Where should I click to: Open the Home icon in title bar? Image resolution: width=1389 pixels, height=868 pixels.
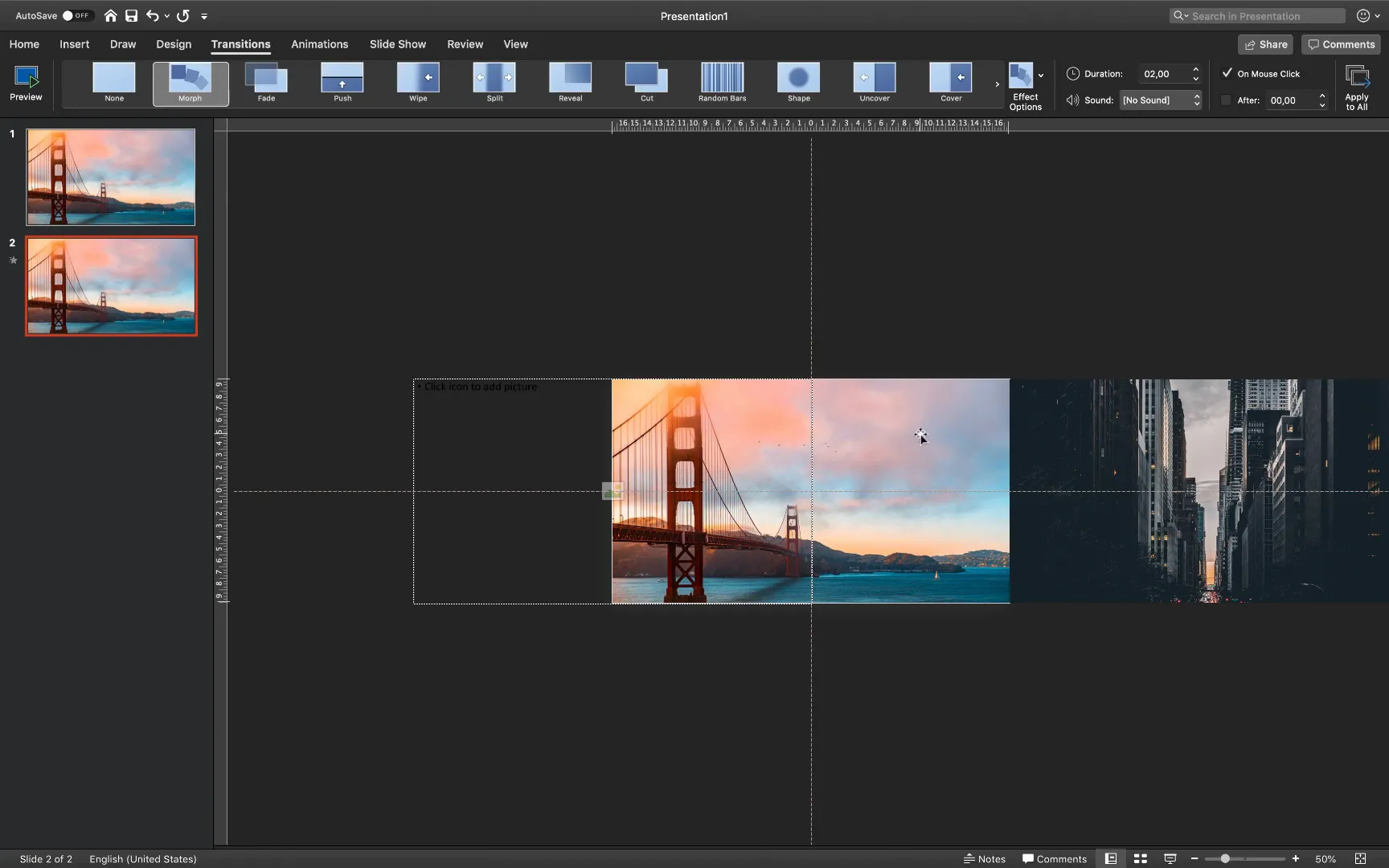click(110, 15)
